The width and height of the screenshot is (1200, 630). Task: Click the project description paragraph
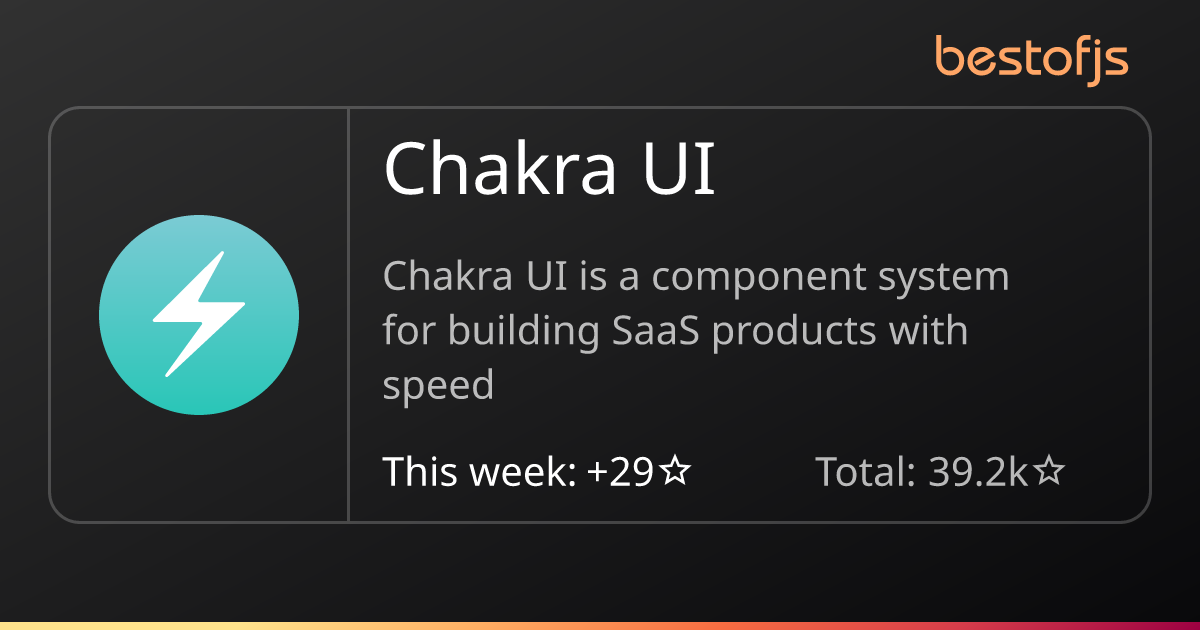[x=696, y=330]
